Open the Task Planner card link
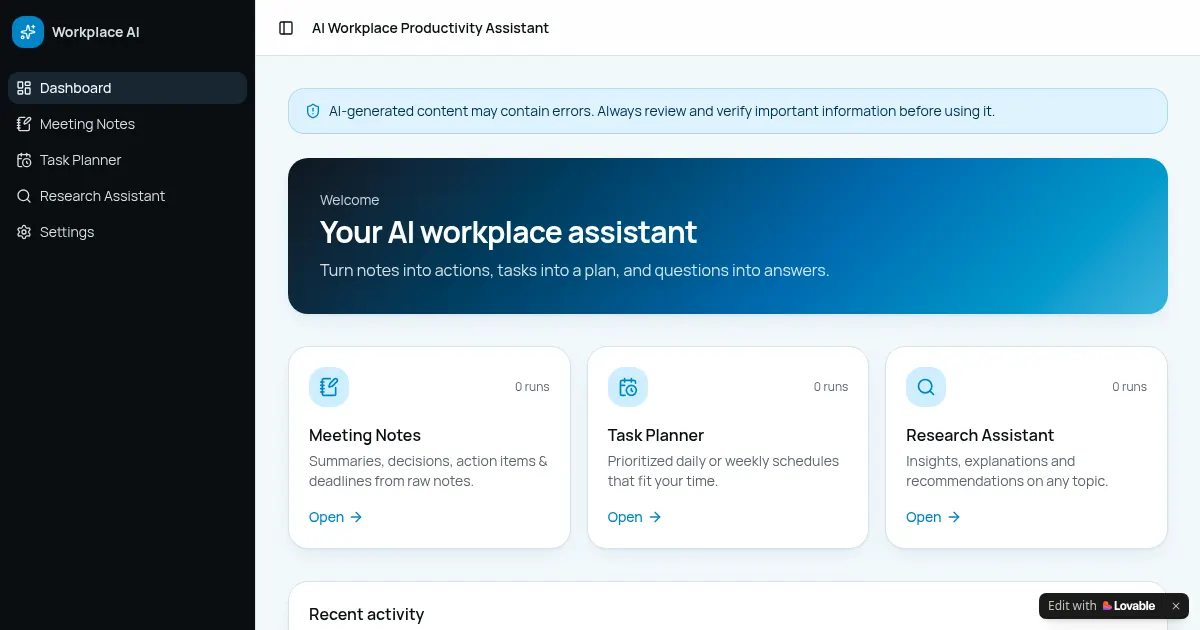This screenshot has width=1200, height=630. click(635, 517)
